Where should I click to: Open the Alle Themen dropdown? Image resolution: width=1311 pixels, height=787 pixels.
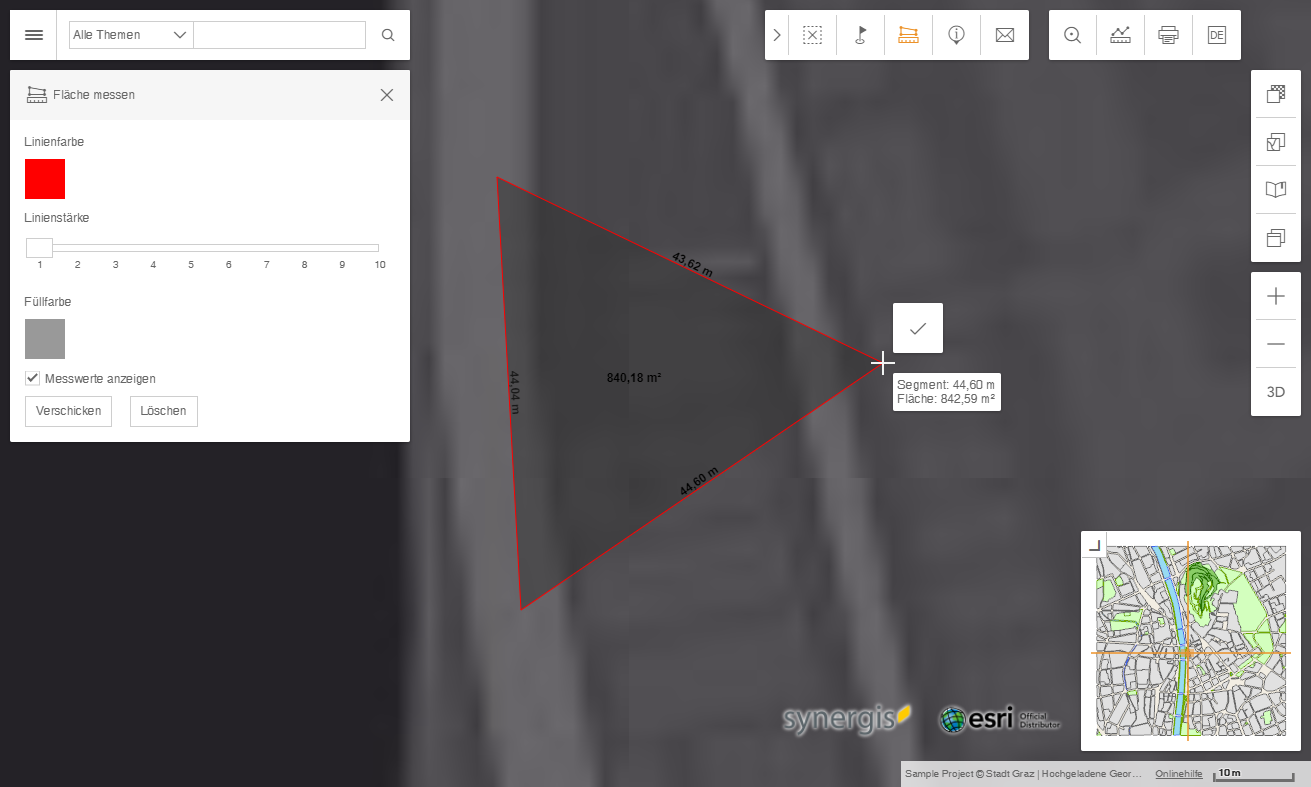click(x=130, y=34)
